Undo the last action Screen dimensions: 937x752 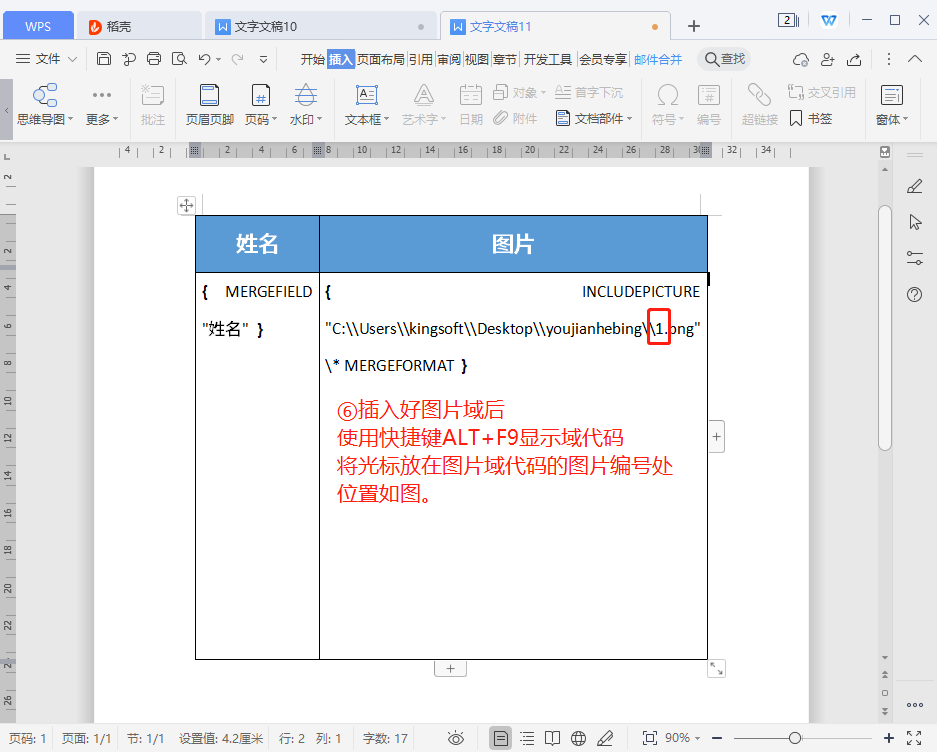pos(204,59)
